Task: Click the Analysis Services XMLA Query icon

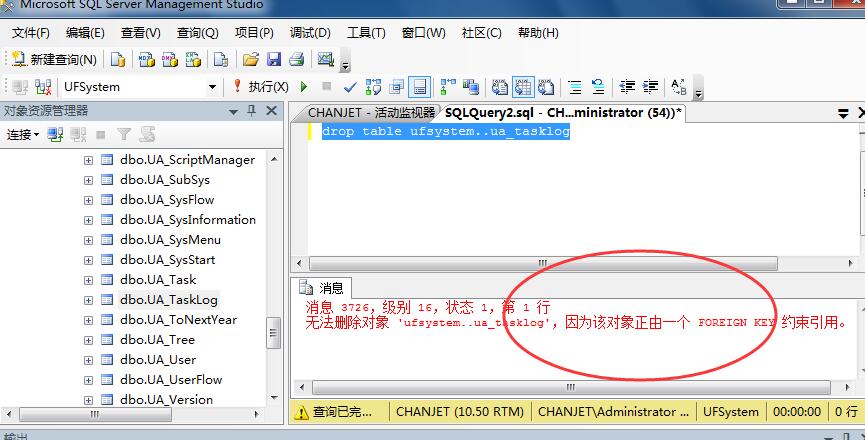Action: (193, 60)
